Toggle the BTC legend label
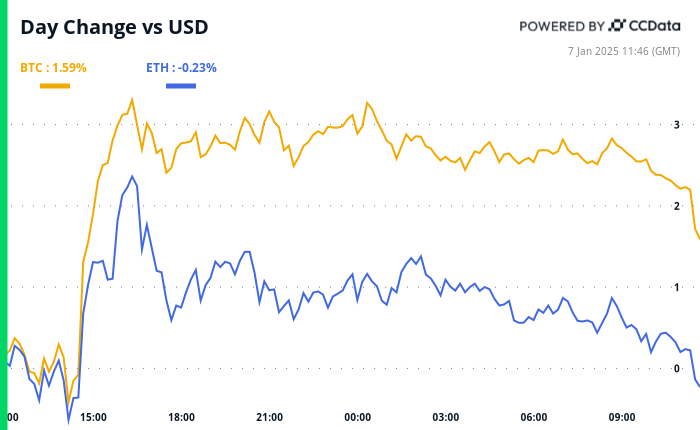Image resolution: width=700 pixels, height=430 pixels. [x=54, y=68]
